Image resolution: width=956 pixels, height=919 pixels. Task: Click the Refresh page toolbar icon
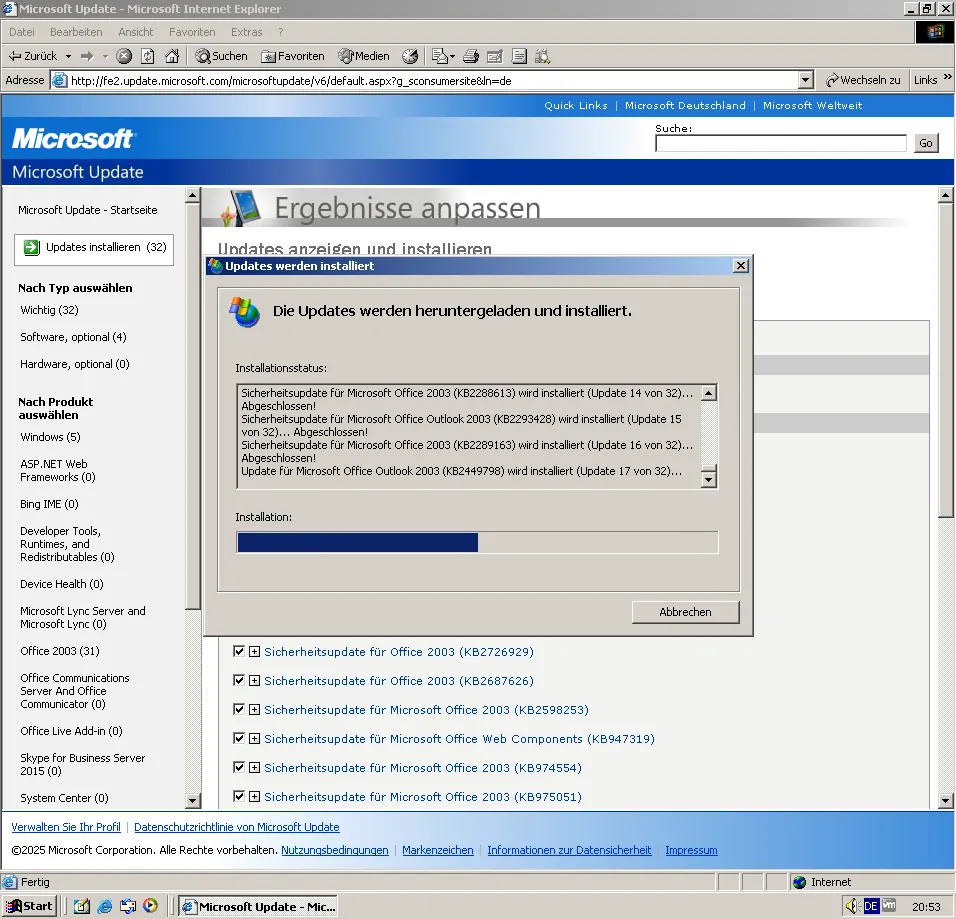[x=148, y=56]
